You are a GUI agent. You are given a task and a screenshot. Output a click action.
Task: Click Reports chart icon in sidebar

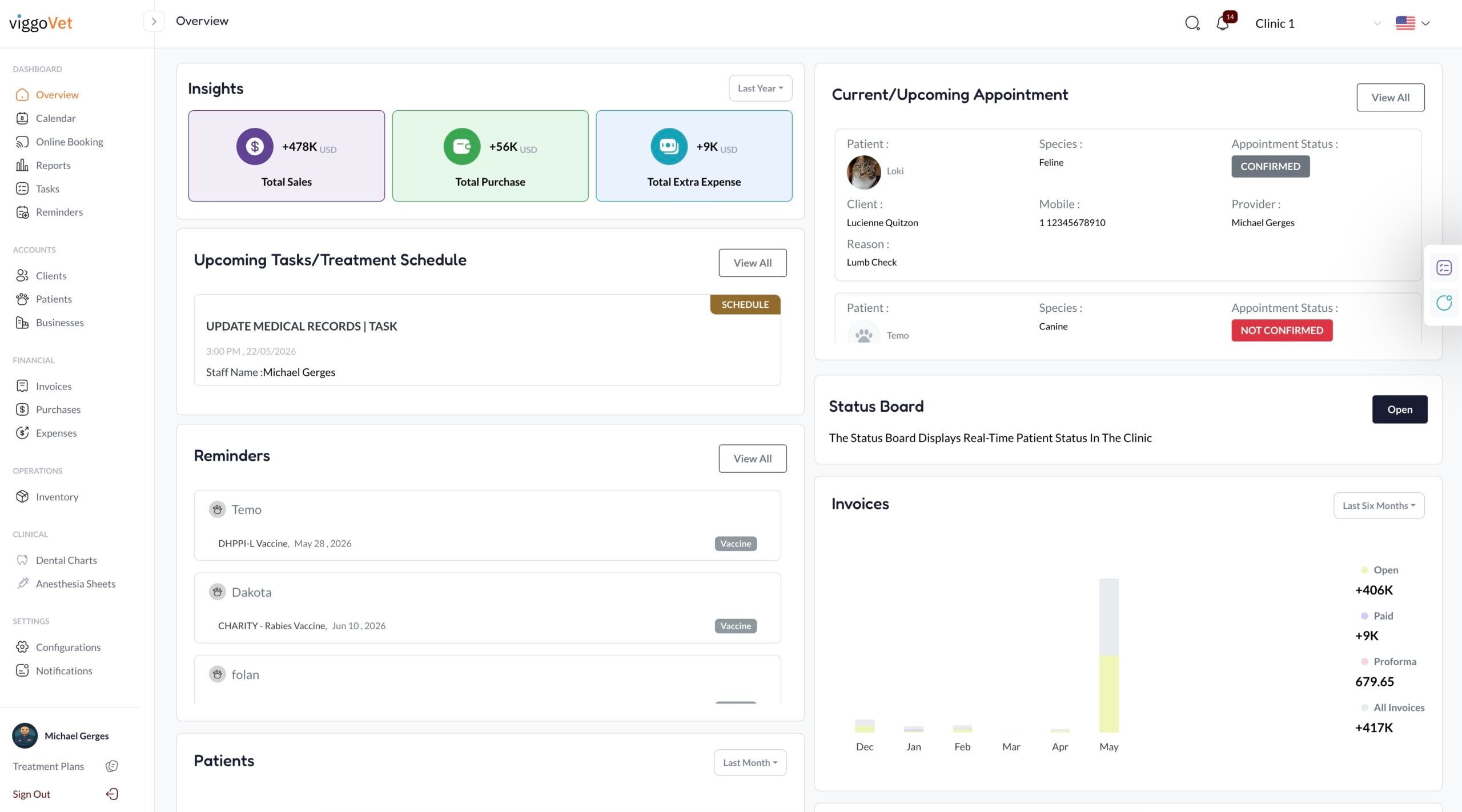coord(22,165)
